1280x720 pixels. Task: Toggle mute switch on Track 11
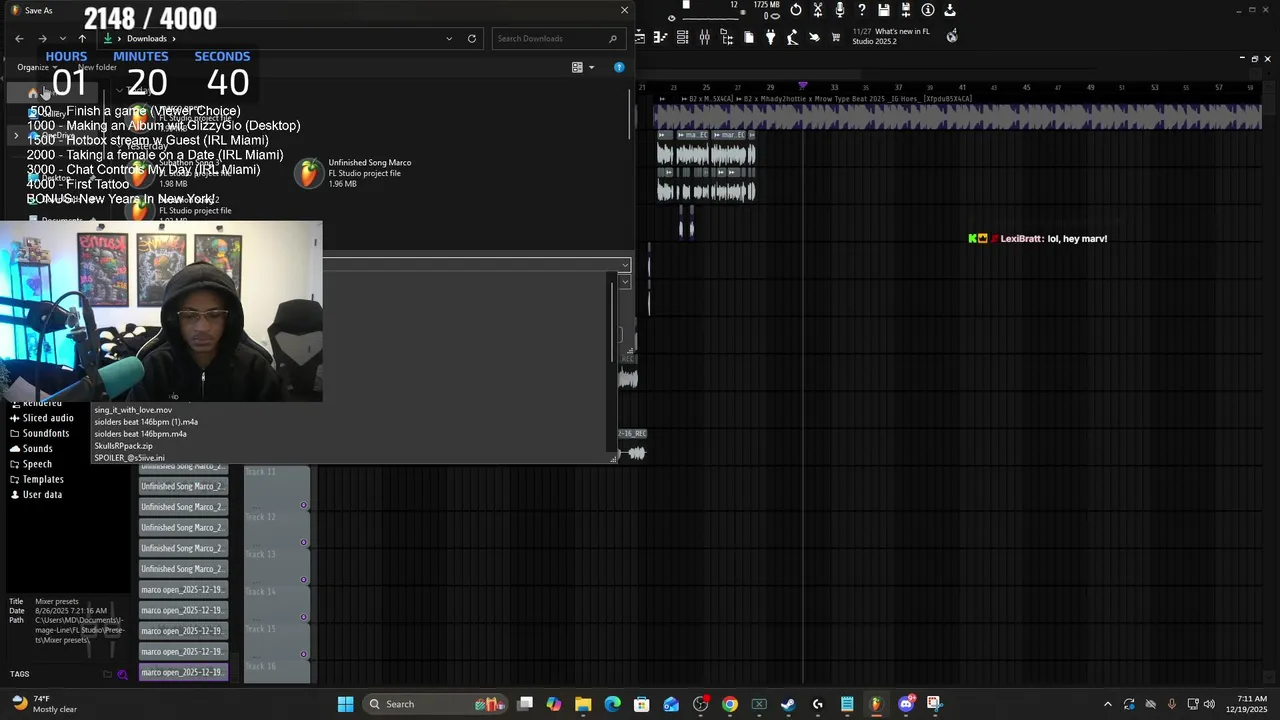(x=304, y=505)
